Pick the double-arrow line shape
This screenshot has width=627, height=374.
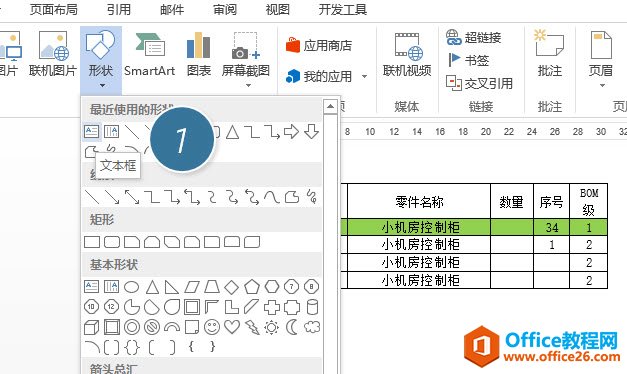coord(132,197)
